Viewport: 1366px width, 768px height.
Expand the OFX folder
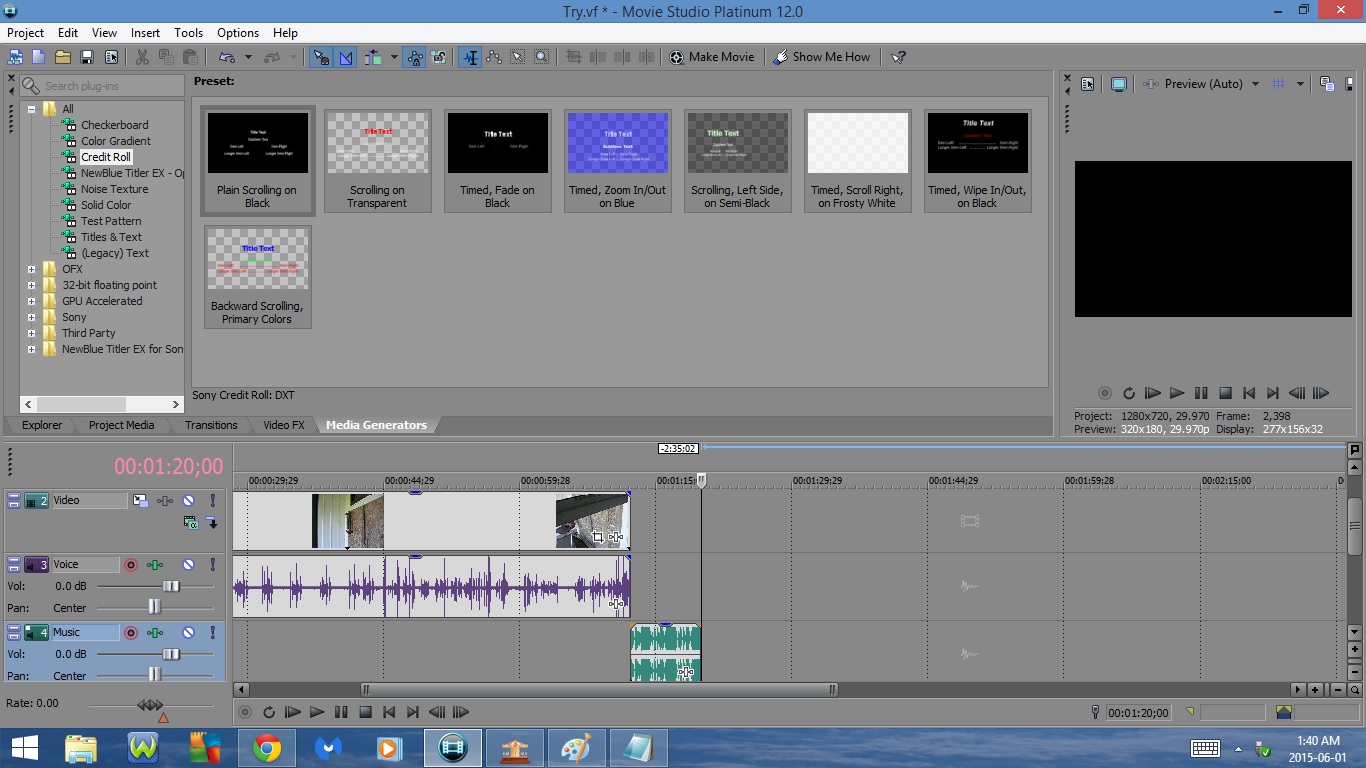coord(32,269)
